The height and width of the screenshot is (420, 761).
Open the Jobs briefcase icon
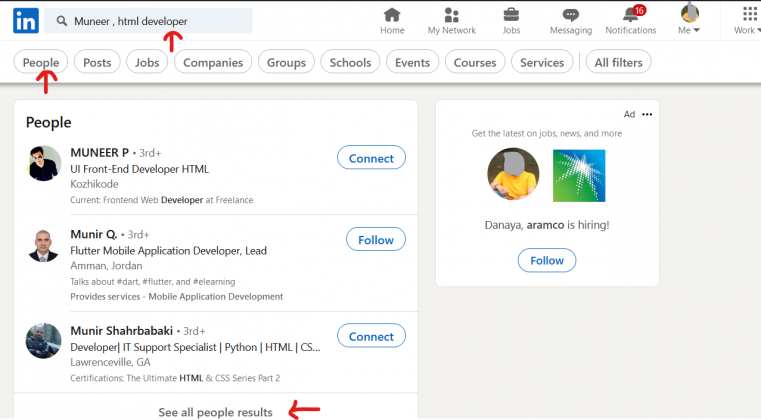(511, 15)
